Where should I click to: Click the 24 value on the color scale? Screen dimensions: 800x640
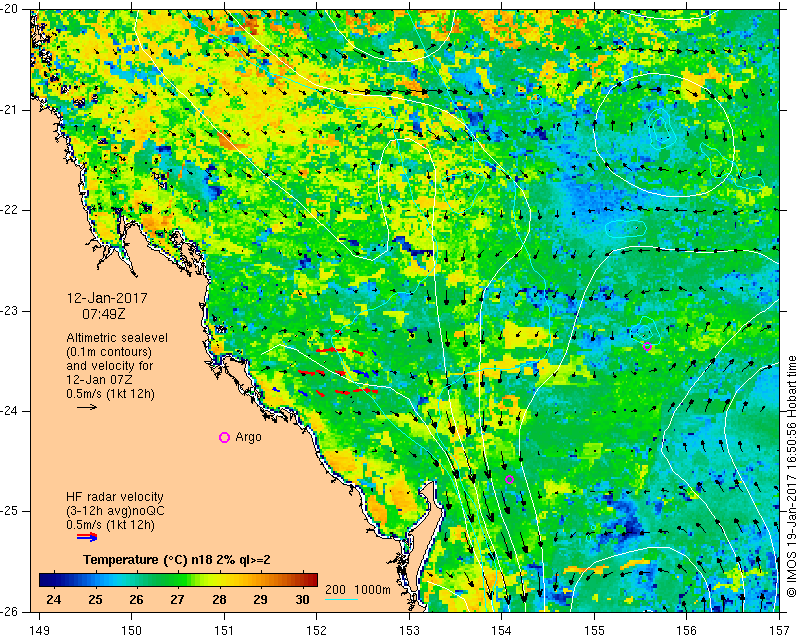coord(53,600)
